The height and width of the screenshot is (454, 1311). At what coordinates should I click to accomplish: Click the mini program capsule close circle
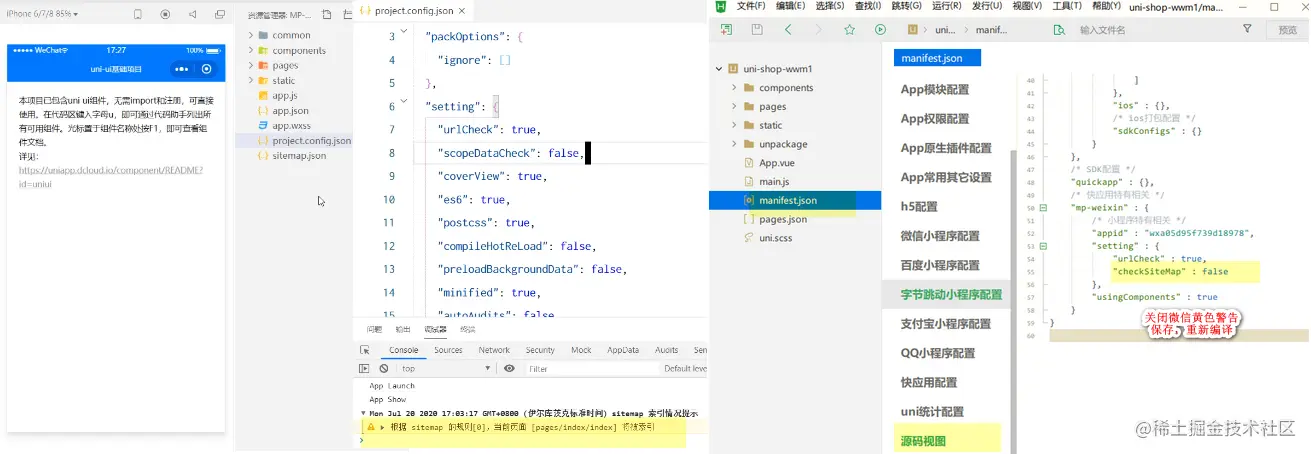[x=207, y=69]
